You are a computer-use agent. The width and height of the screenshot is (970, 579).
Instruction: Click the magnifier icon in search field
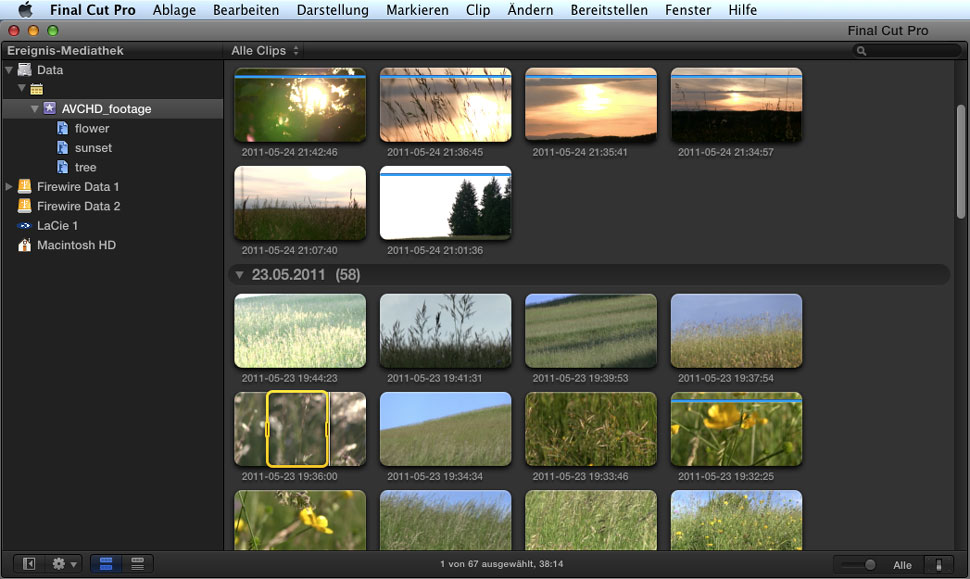pos(861,51)
